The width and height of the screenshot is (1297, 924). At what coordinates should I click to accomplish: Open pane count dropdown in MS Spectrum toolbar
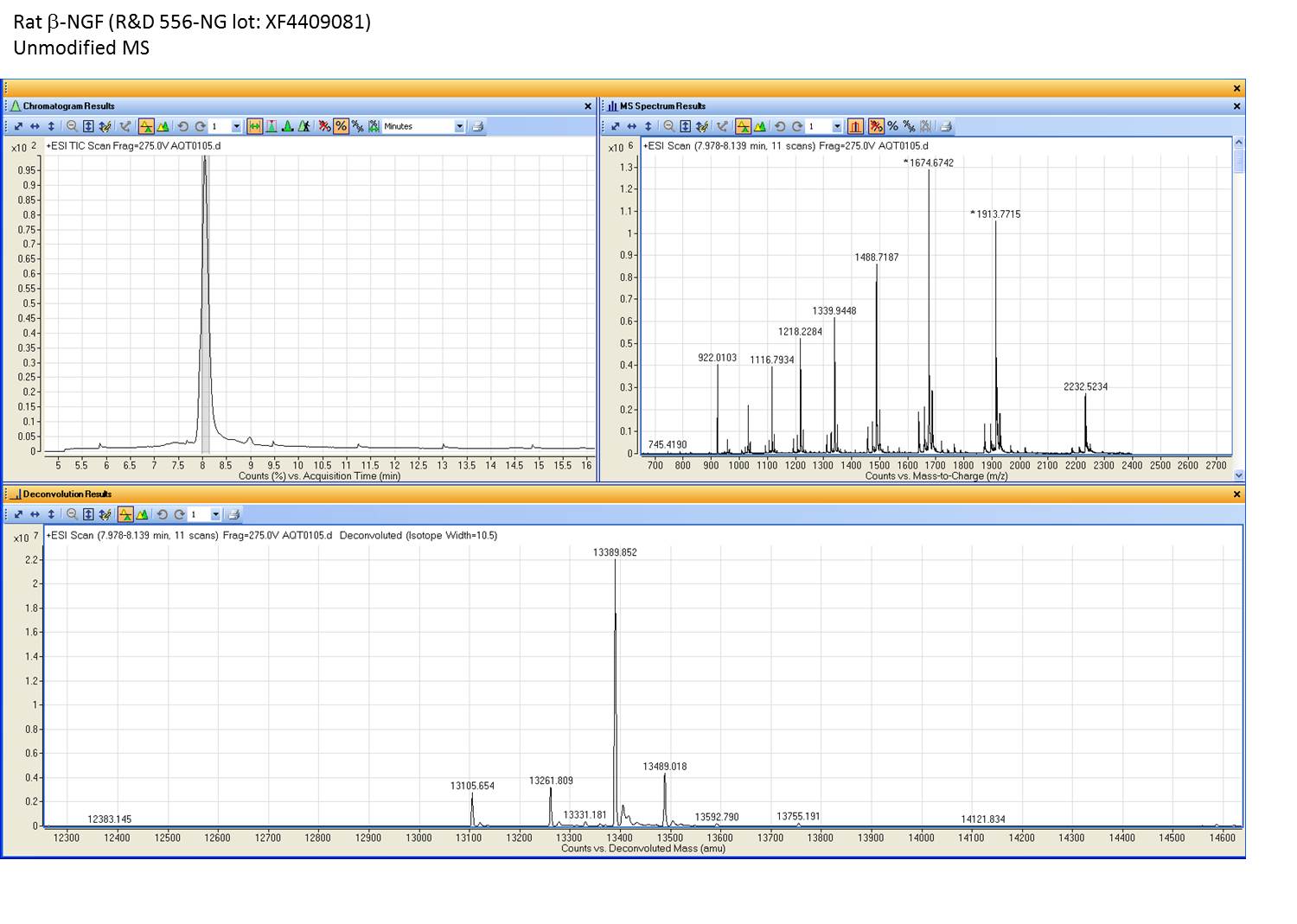(836, 126)
